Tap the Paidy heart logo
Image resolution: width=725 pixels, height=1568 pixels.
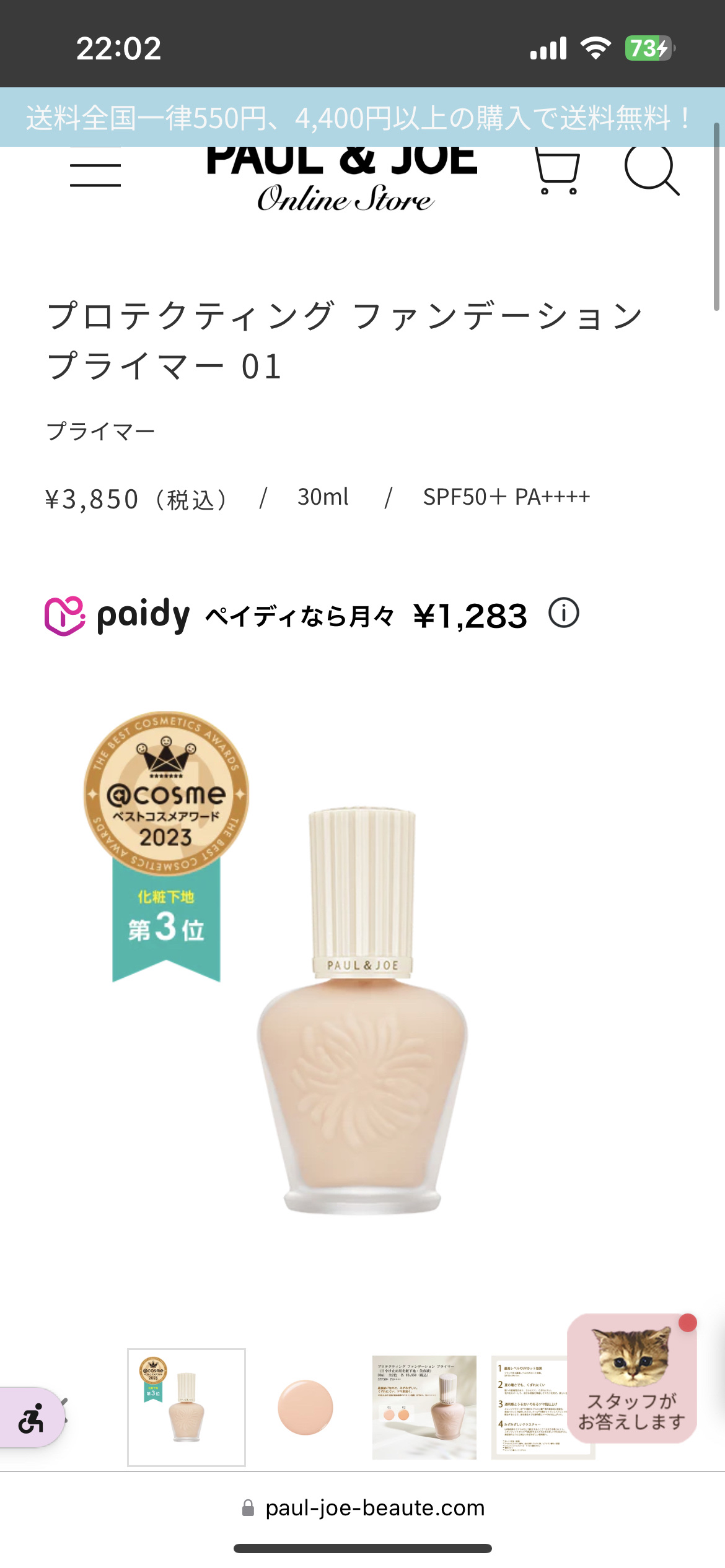pyautogui.click(x=64, y=616)
